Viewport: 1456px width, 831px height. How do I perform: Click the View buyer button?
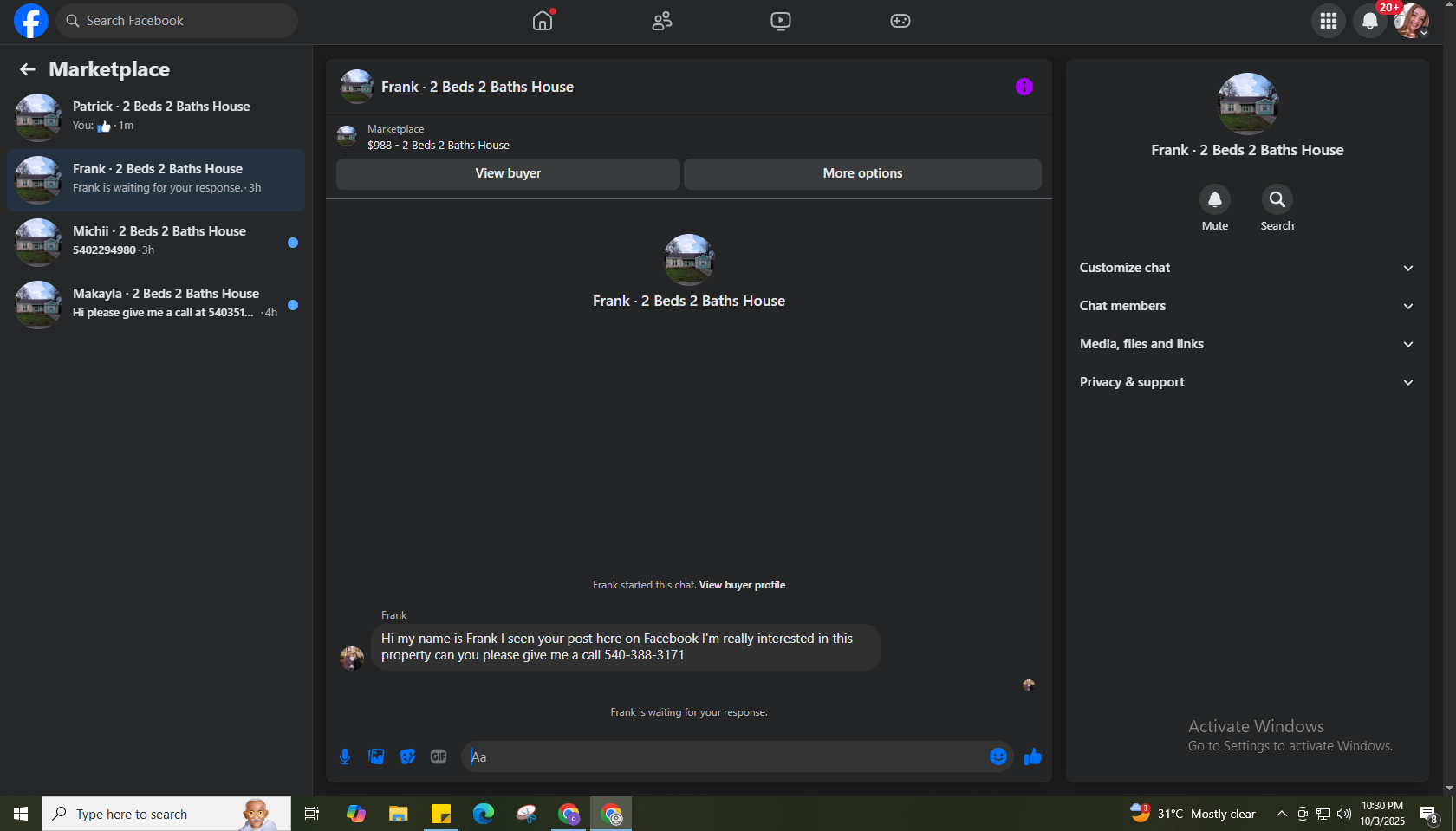[508, 173]
